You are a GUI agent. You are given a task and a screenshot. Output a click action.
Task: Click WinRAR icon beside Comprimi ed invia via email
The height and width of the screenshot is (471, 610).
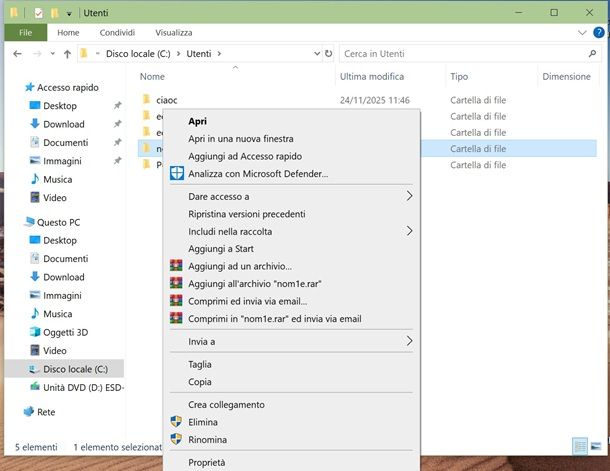point(176,301)
